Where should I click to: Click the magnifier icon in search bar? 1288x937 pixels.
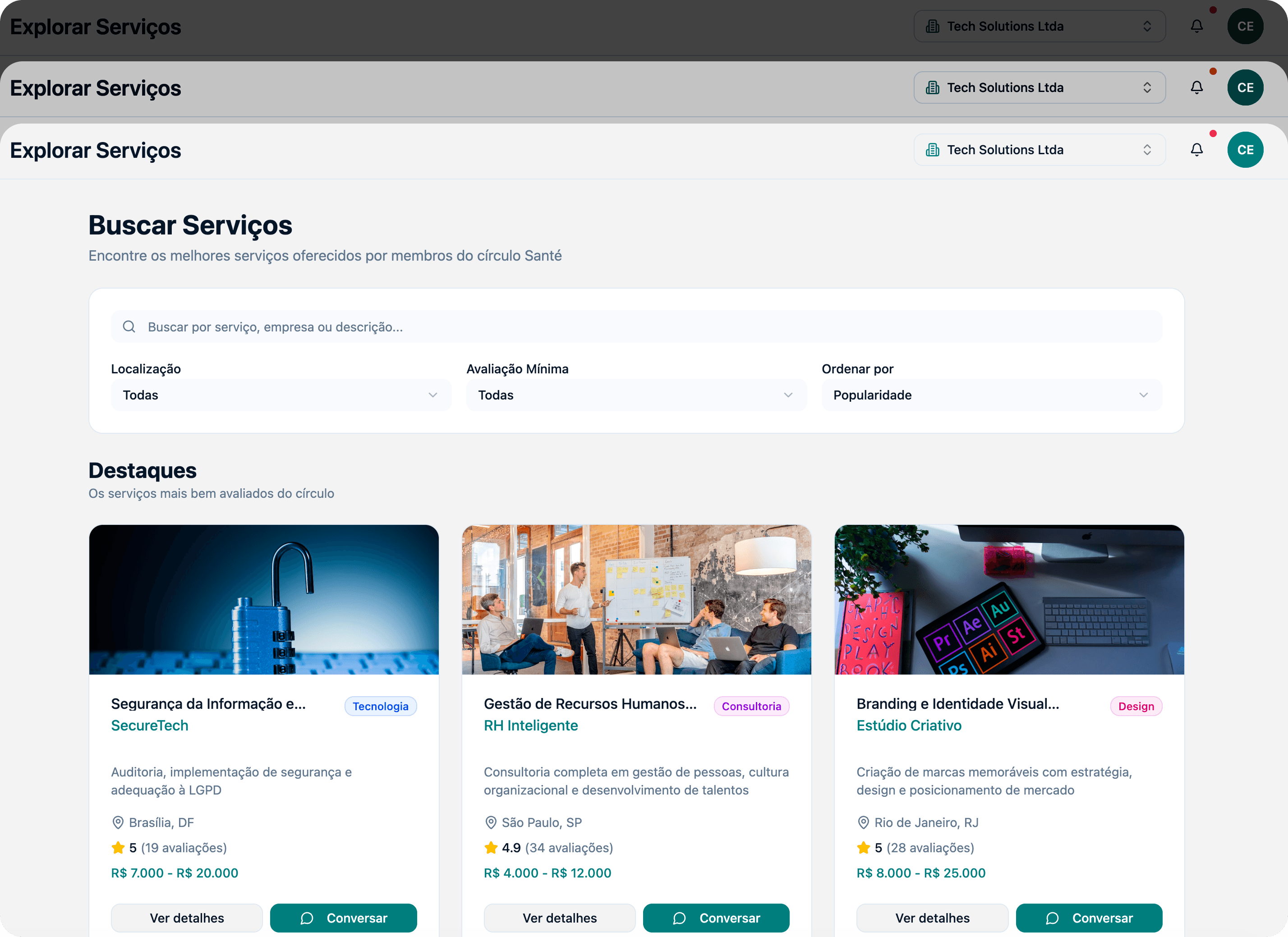129,326
